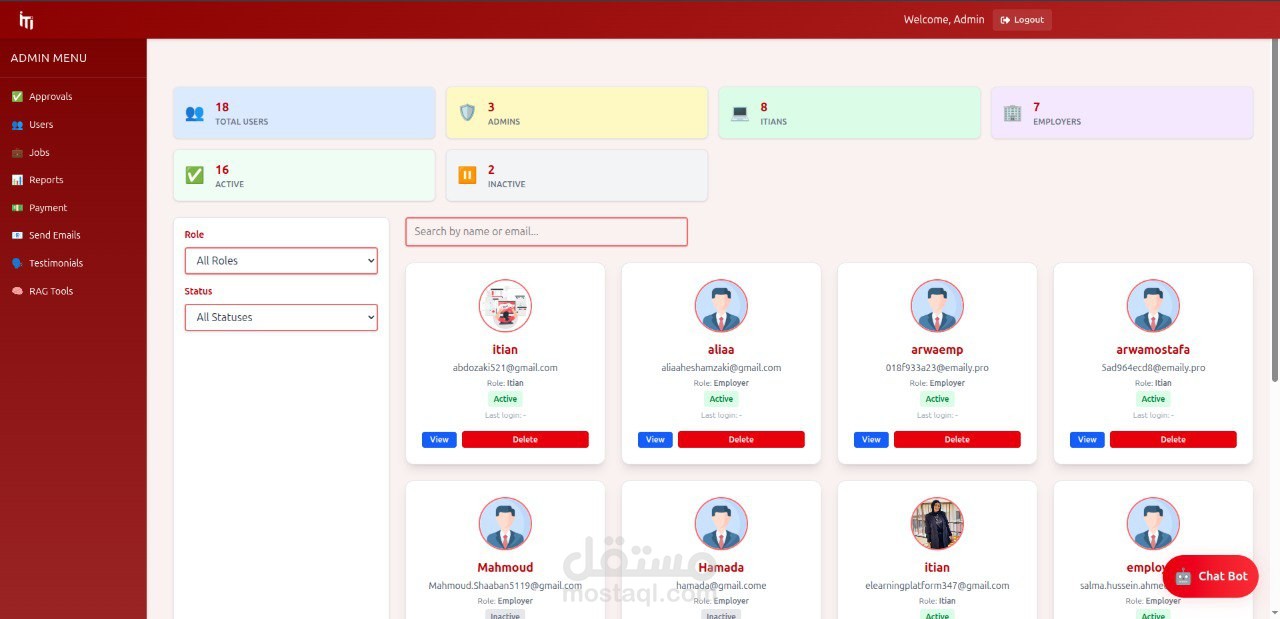Click the search by name or email field
Image resolution: width=1280 pixels, height=619 pixels.
coord(546,231)
